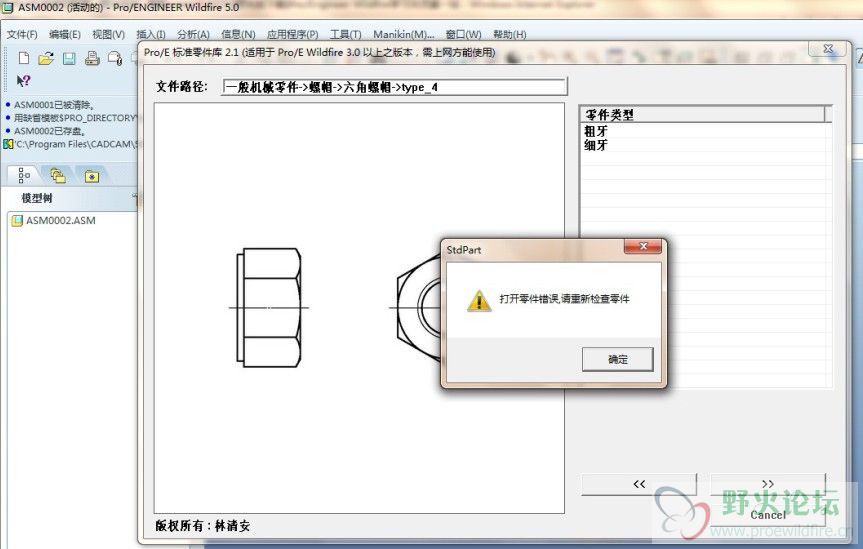Screen dimensions: 863x549
Task: Close the StdPart error dialog
Action: (x=643, y=246)
